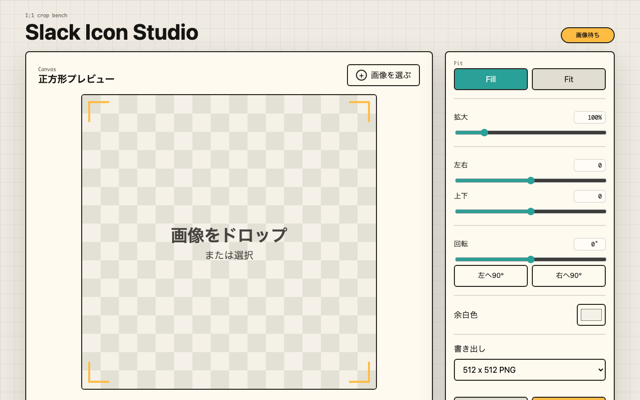Click the 画像待ち status badge
The height and width of the screenshot is (400, 640).
point(587,35)
